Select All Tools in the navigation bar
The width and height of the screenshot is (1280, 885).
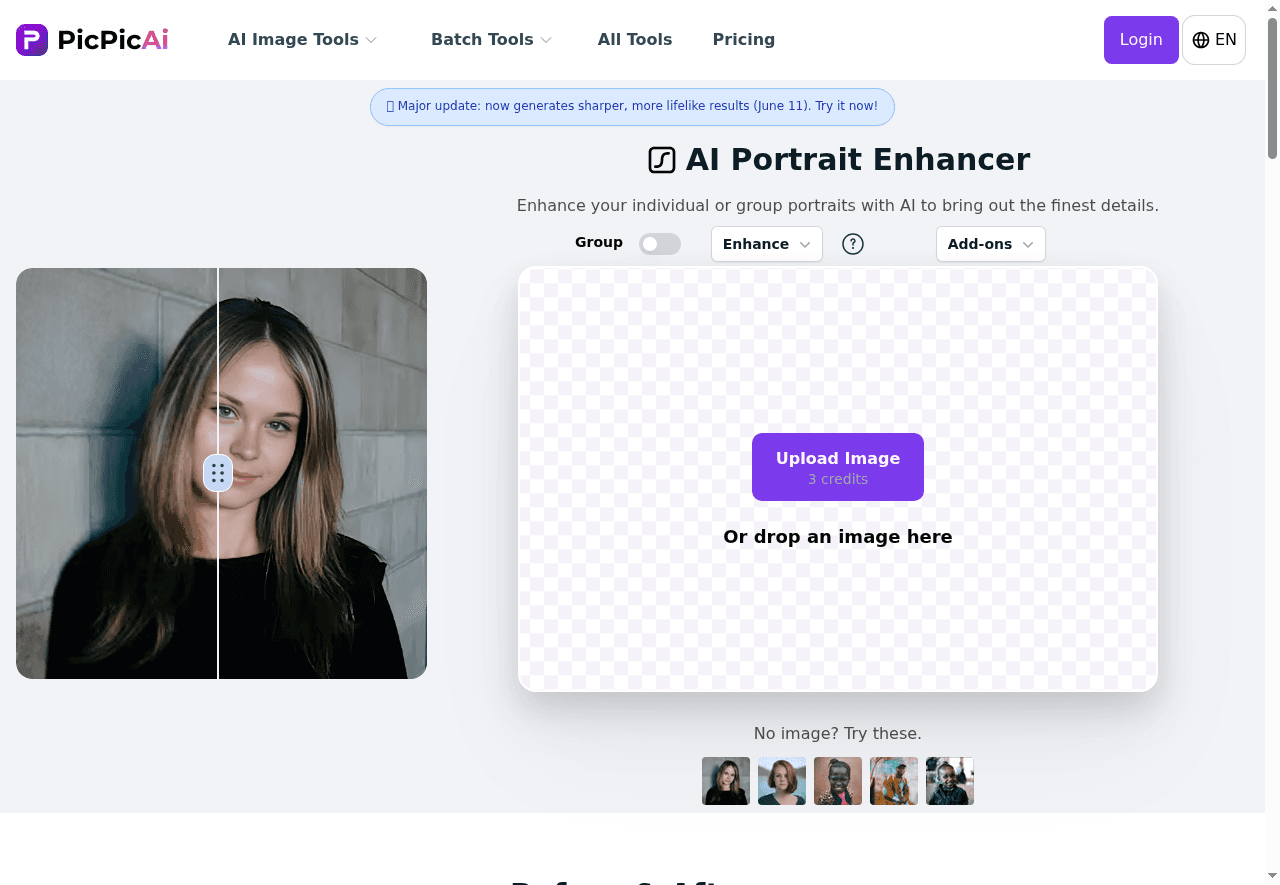coord(635,39)
